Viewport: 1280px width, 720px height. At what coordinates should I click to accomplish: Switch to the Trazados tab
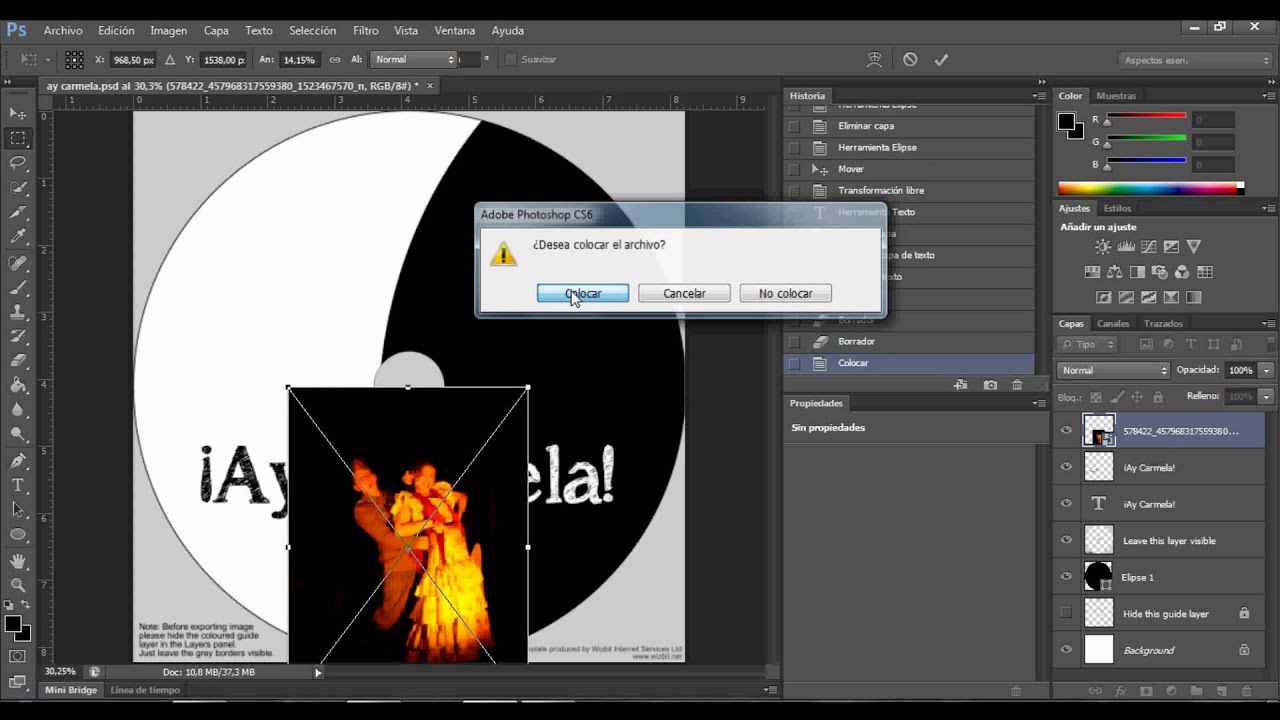pos(1163,323)
